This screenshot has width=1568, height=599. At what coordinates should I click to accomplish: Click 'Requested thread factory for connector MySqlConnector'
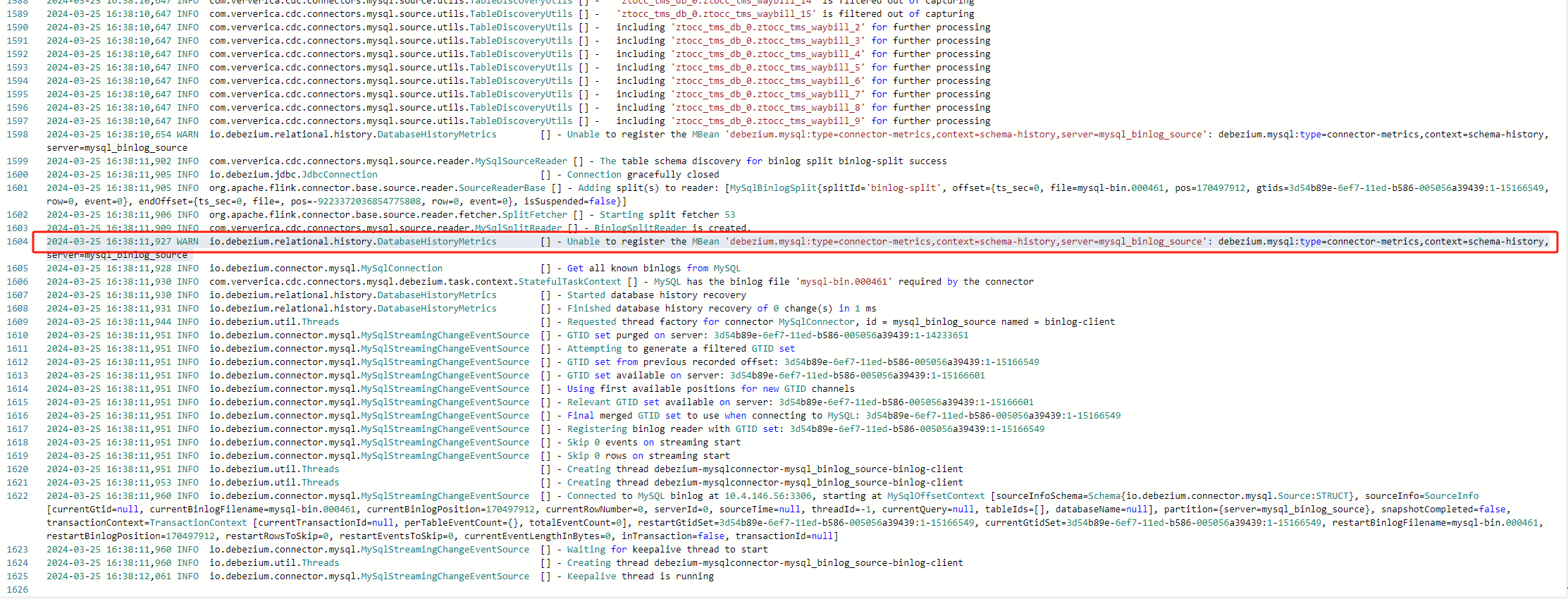(711, 322)
